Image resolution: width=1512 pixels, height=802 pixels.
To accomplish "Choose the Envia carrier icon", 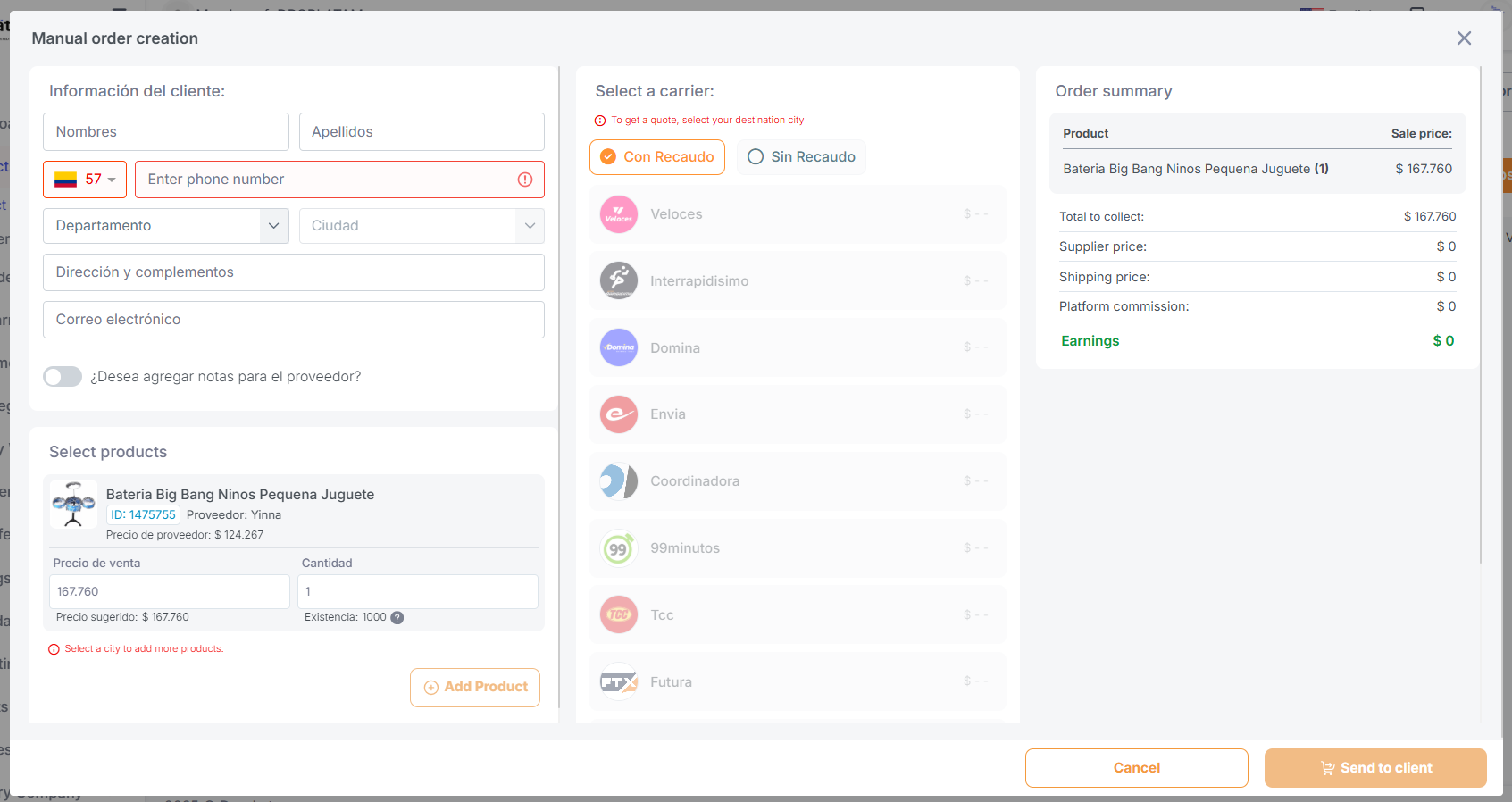I will (x=618, y=414).
